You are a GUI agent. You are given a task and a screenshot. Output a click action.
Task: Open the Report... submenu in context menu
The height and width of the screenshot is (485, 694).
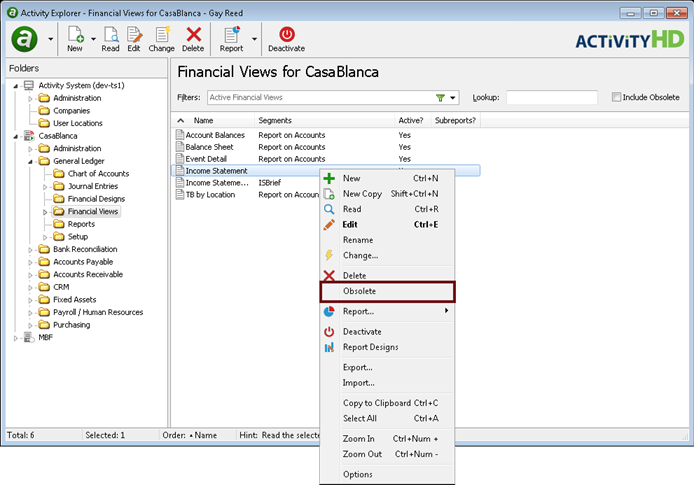388,312
